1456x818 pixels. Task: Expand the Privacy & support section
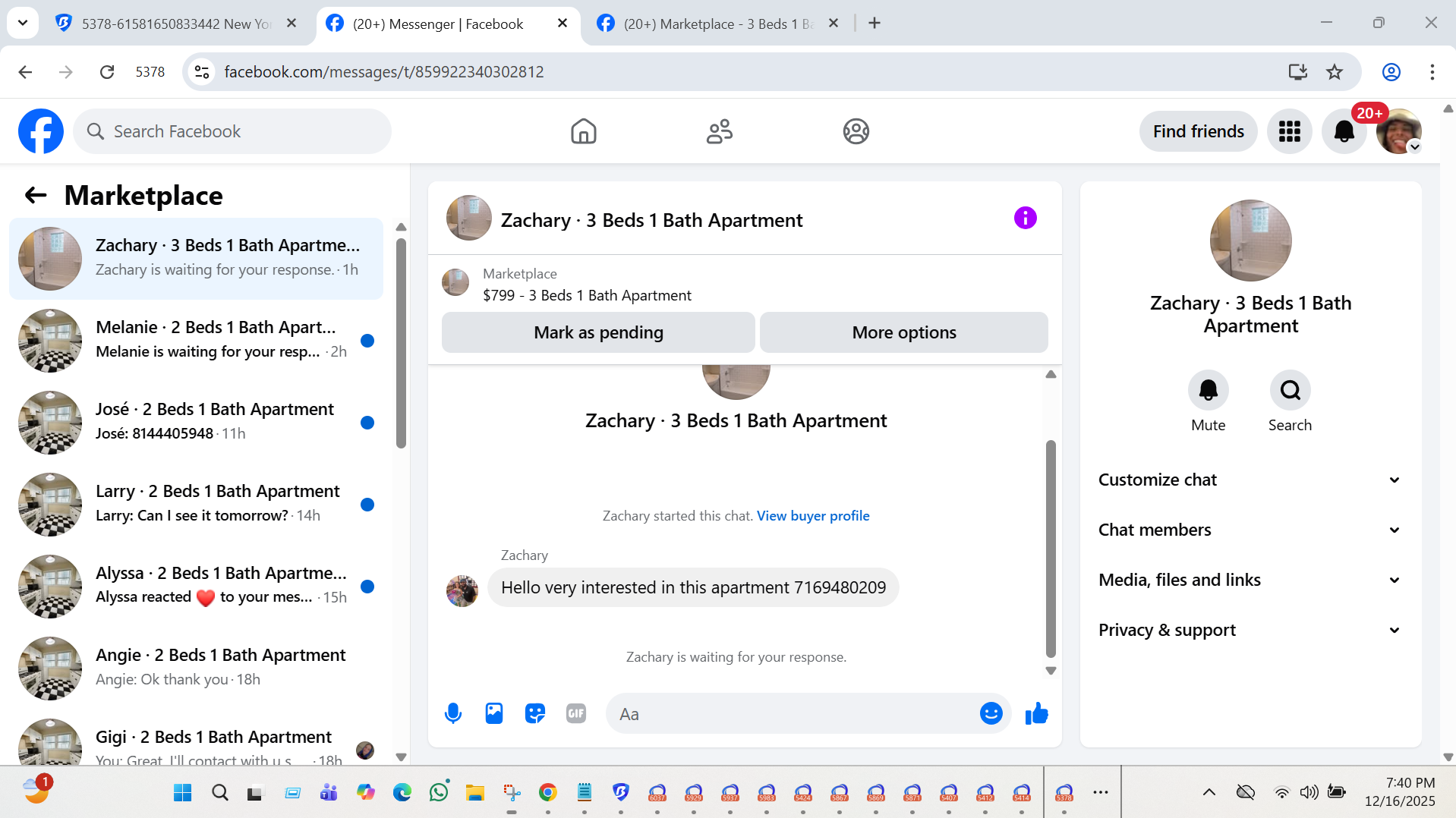click(1250, 630)
